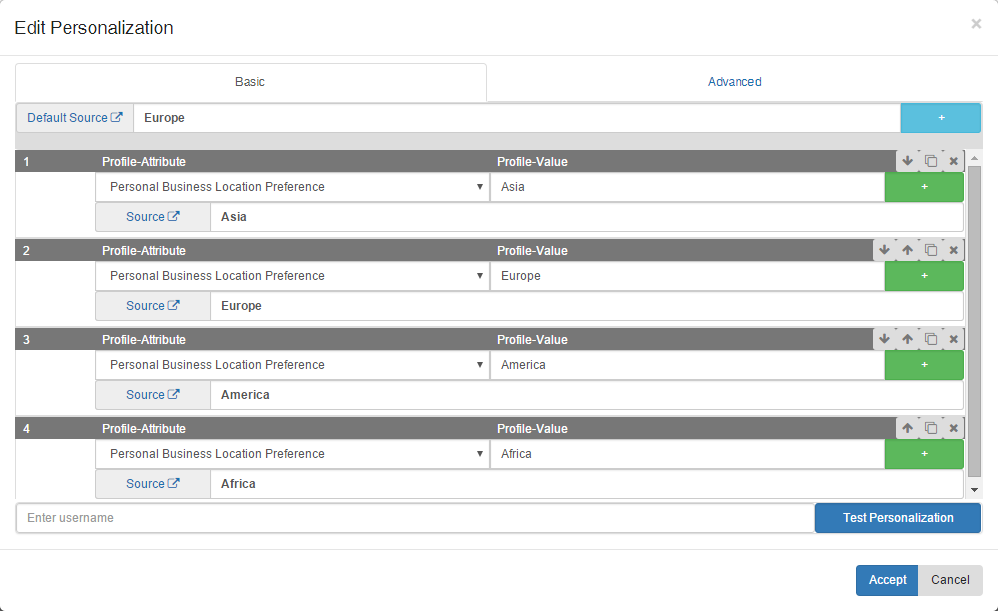Focus the Enter username field

pyautogui.click(x=415, y=518)
